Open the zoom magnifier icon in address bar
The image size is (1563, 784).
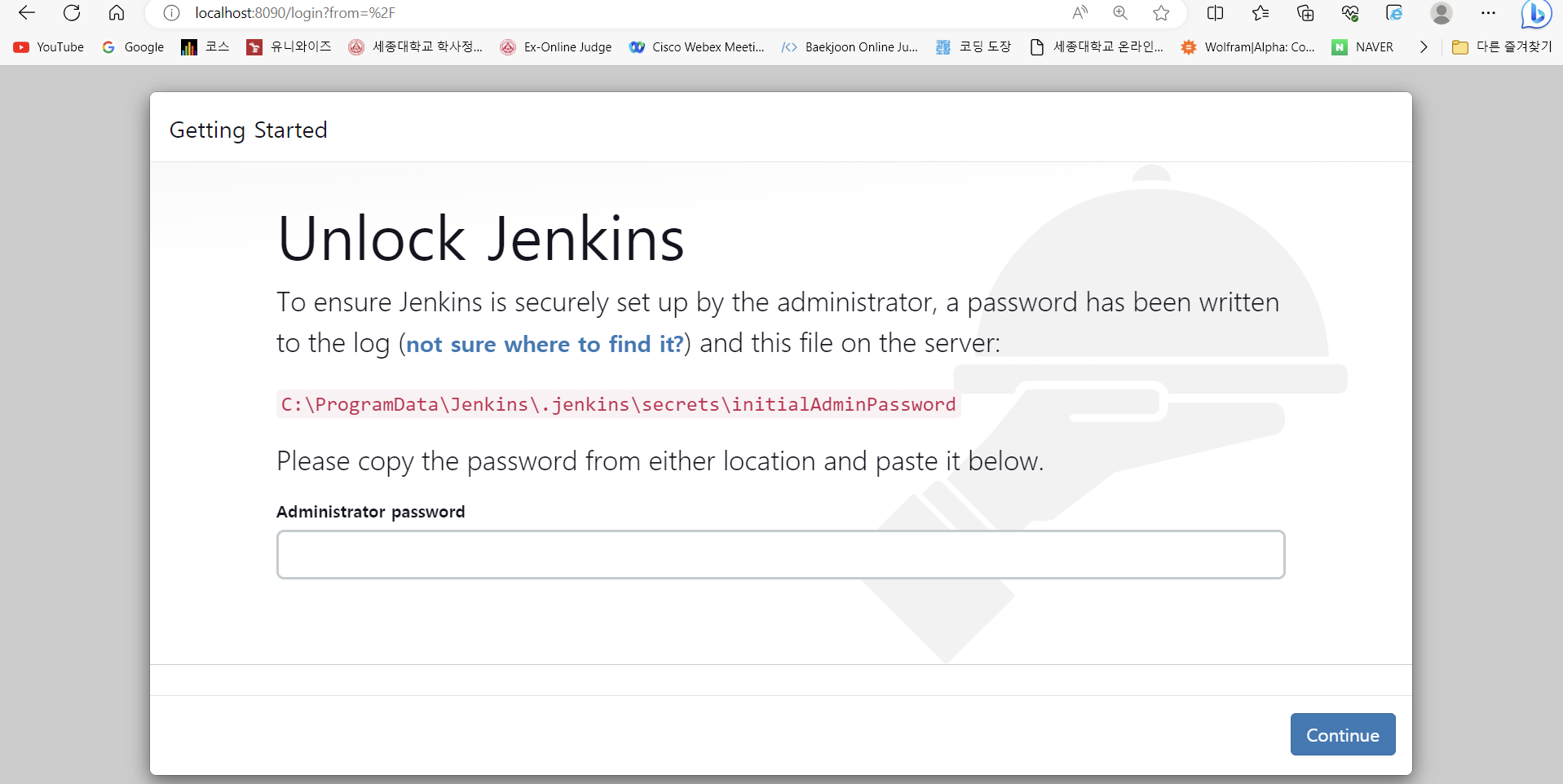tap(1120, 13)
